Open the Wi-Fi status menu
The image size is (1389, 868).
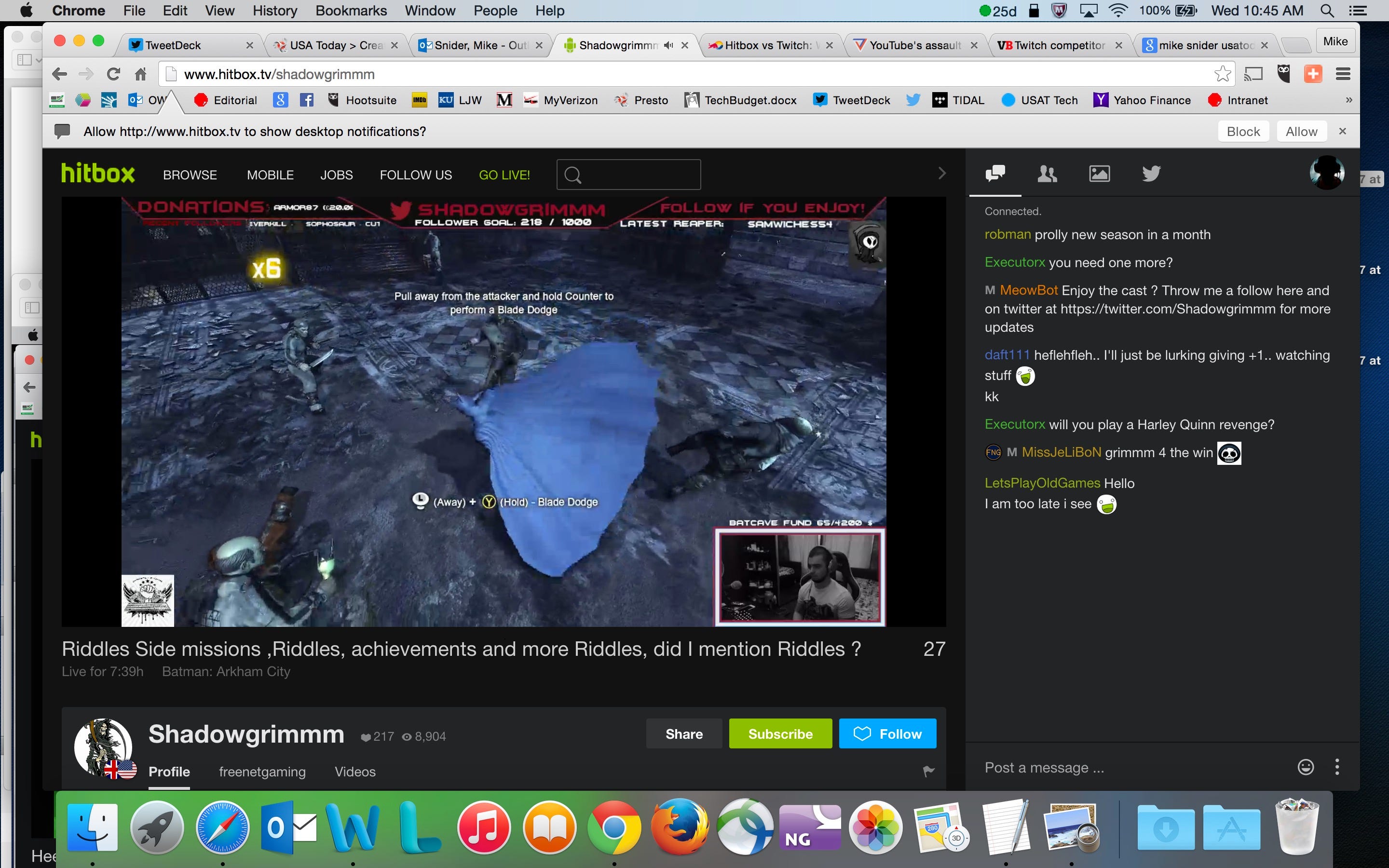click(x=1118, y=10)
